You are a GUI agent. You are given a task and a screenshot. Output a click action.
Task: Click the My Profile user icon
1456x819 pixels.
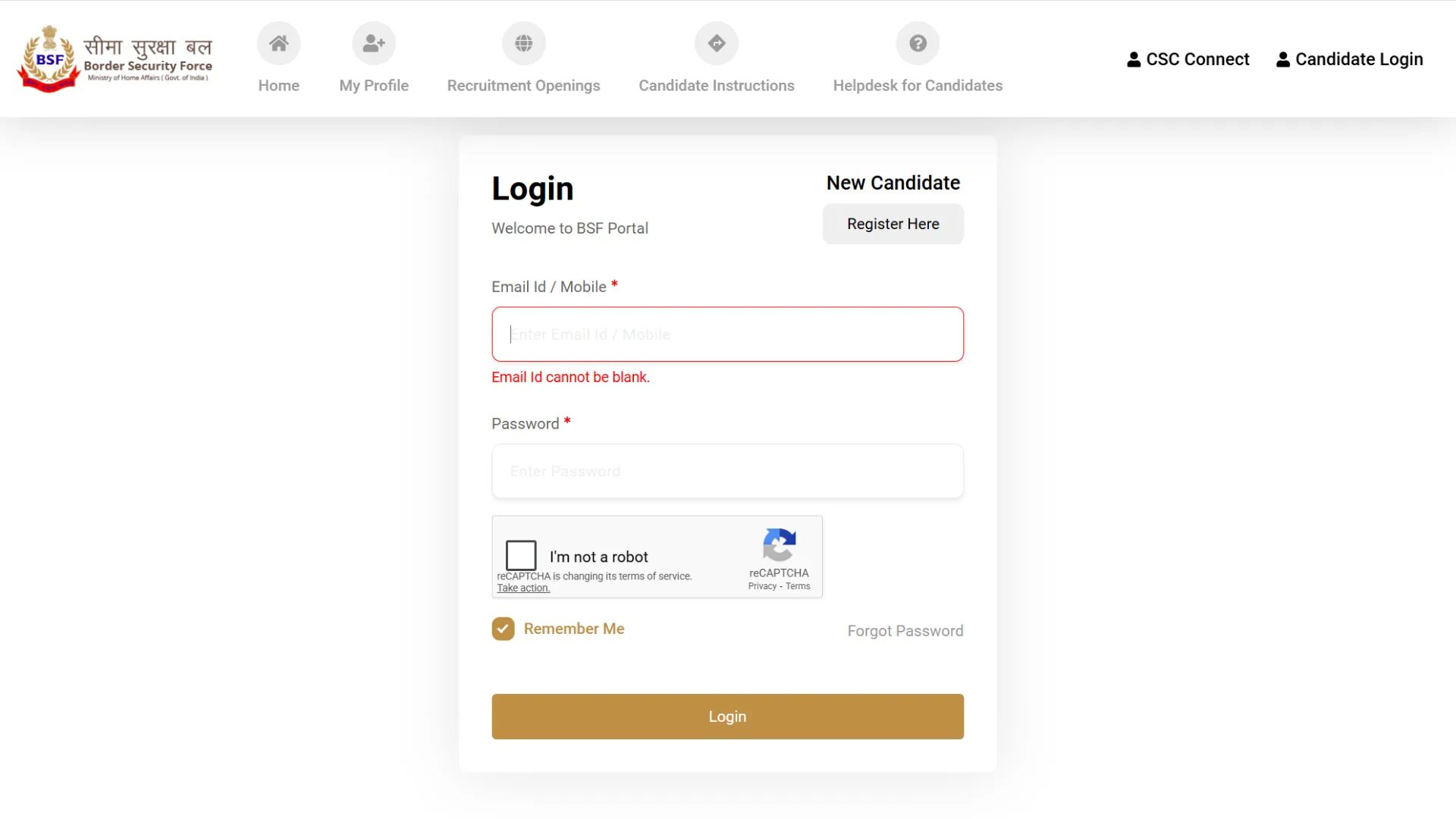[x=374, y=43]
